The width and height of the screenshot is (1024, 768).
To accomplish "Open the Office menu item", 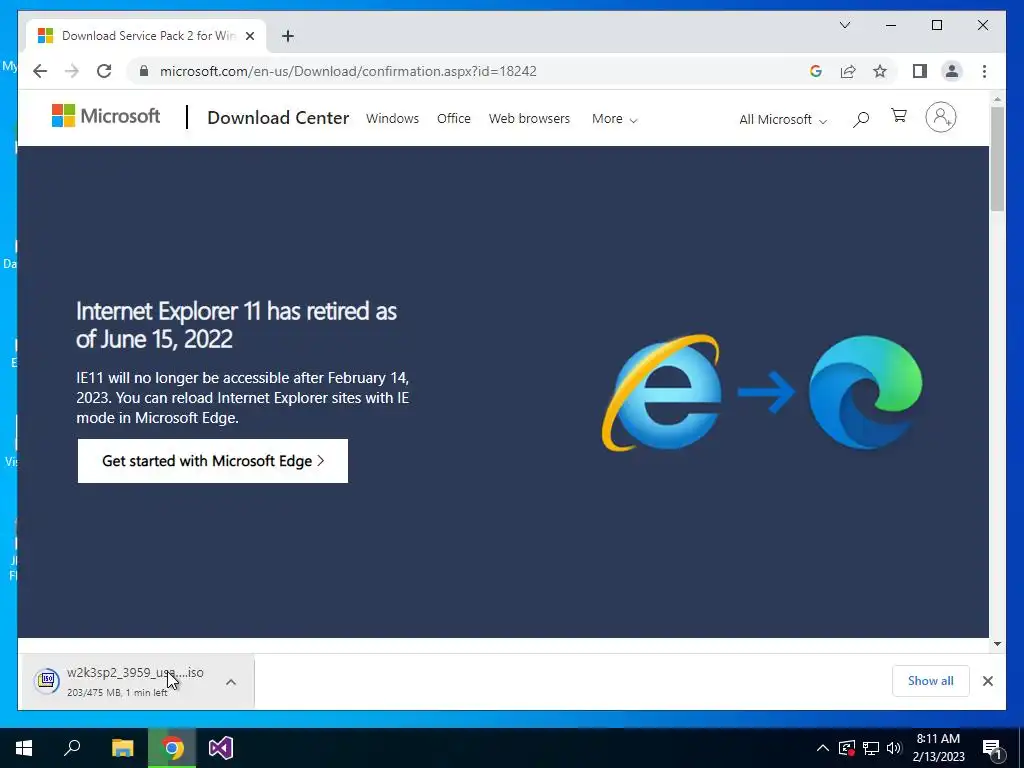I will (454, 119).
